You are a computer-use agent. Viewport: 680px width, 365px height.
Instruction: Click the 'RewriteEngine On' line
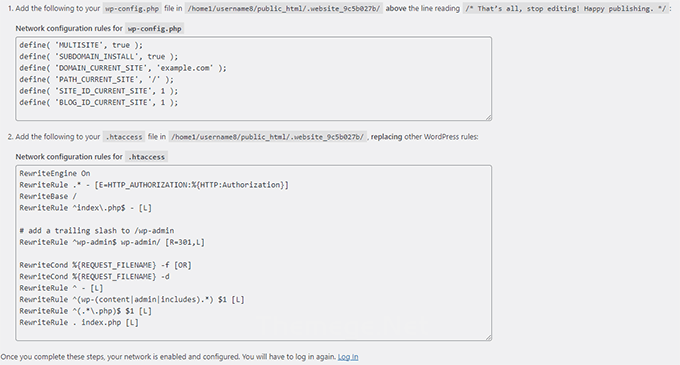[55, 173]
